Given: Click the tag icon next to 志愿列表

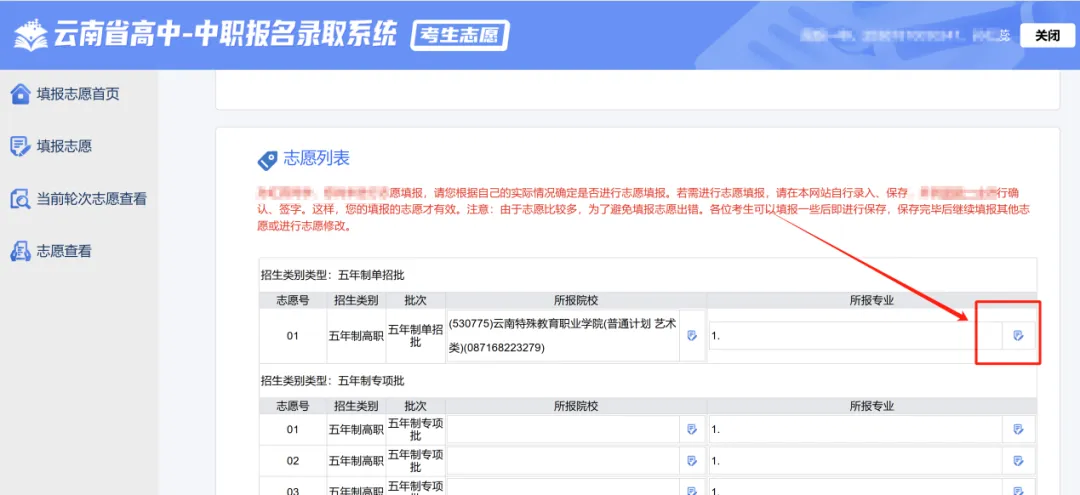Looking at the screenshot, I should pos(267,160).
